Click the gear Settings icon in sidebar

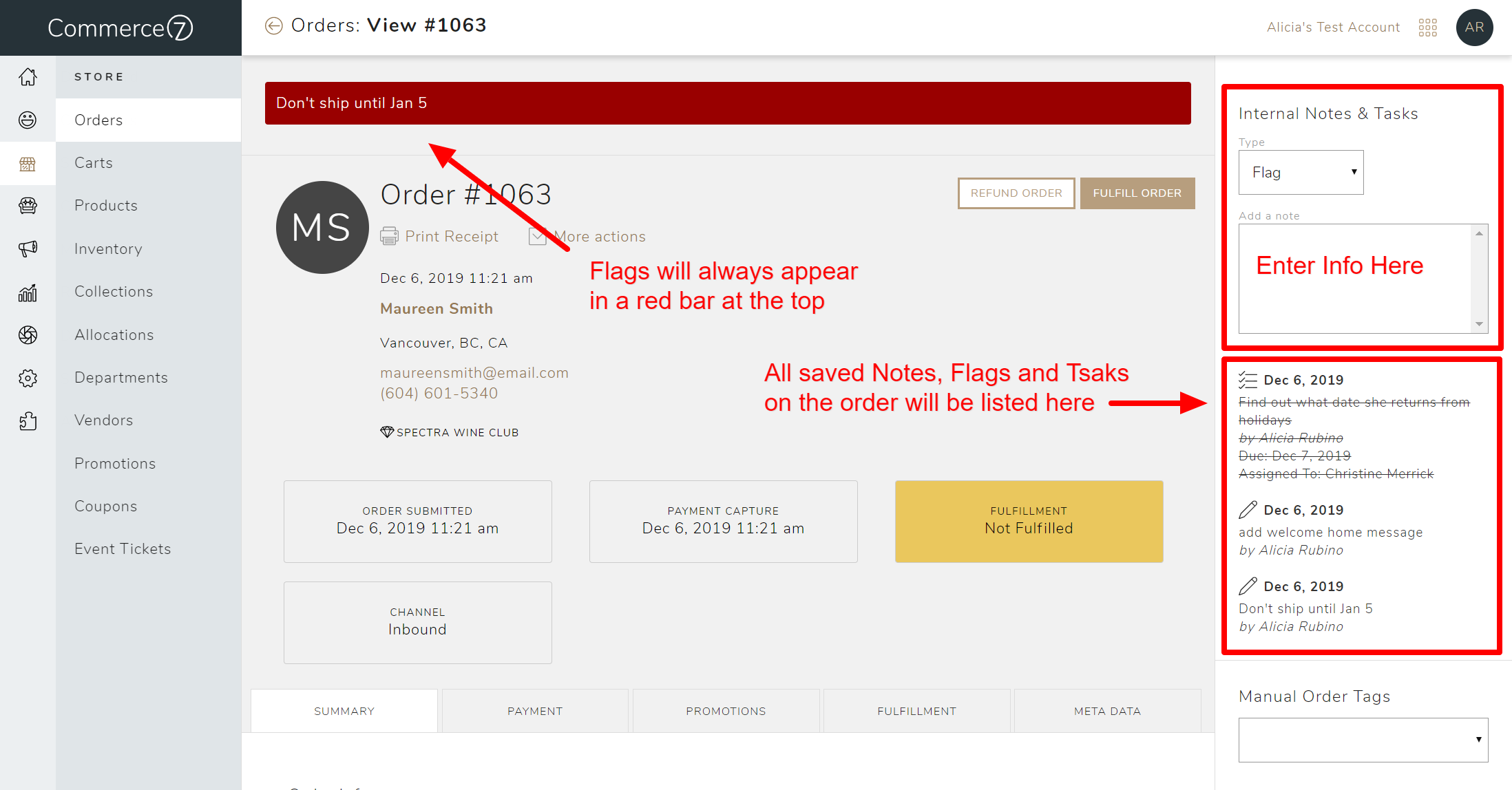tap(28, 378)
